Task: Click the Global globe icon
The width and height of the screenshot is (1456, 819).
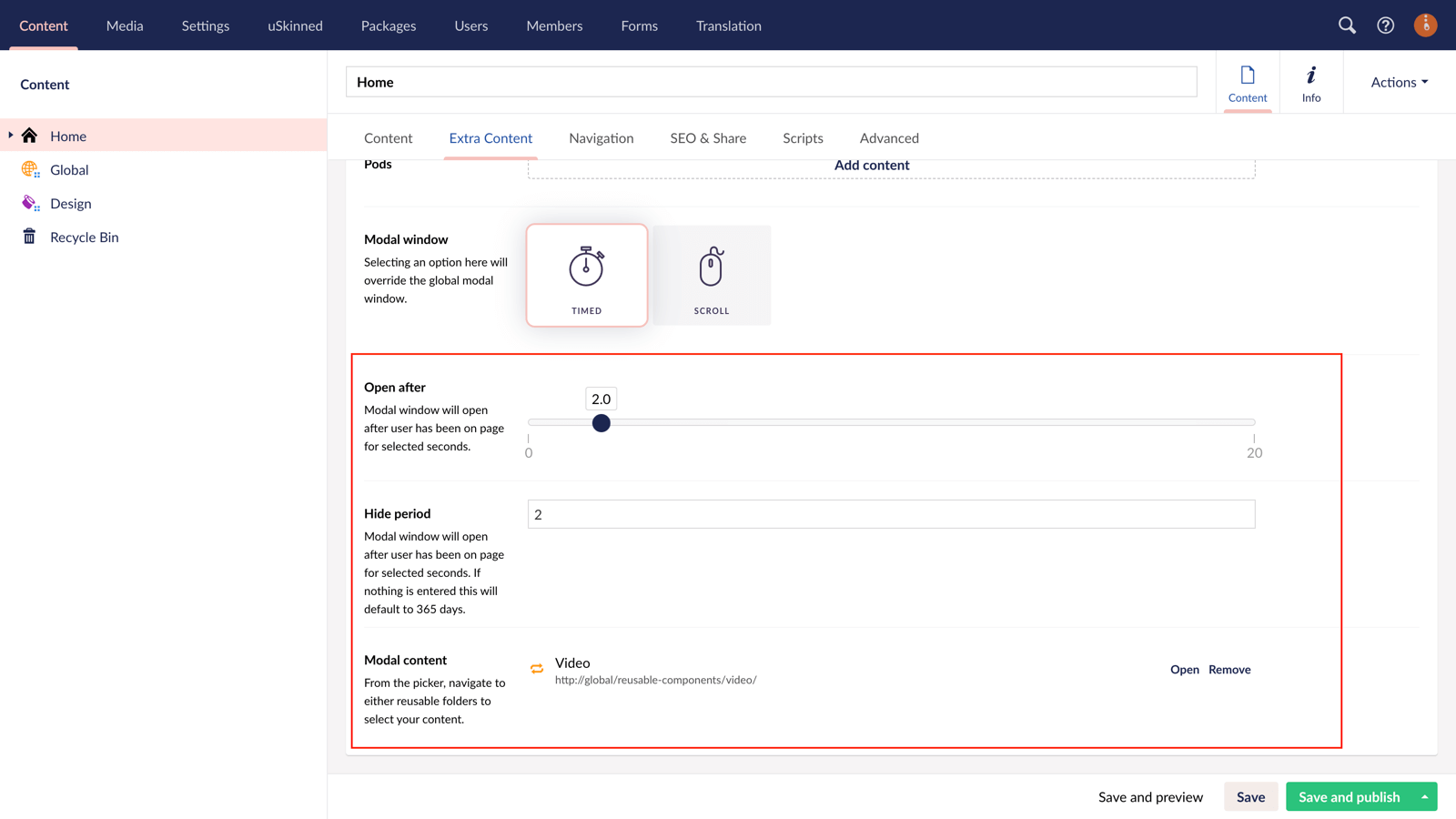Action: tap(30, 169)
